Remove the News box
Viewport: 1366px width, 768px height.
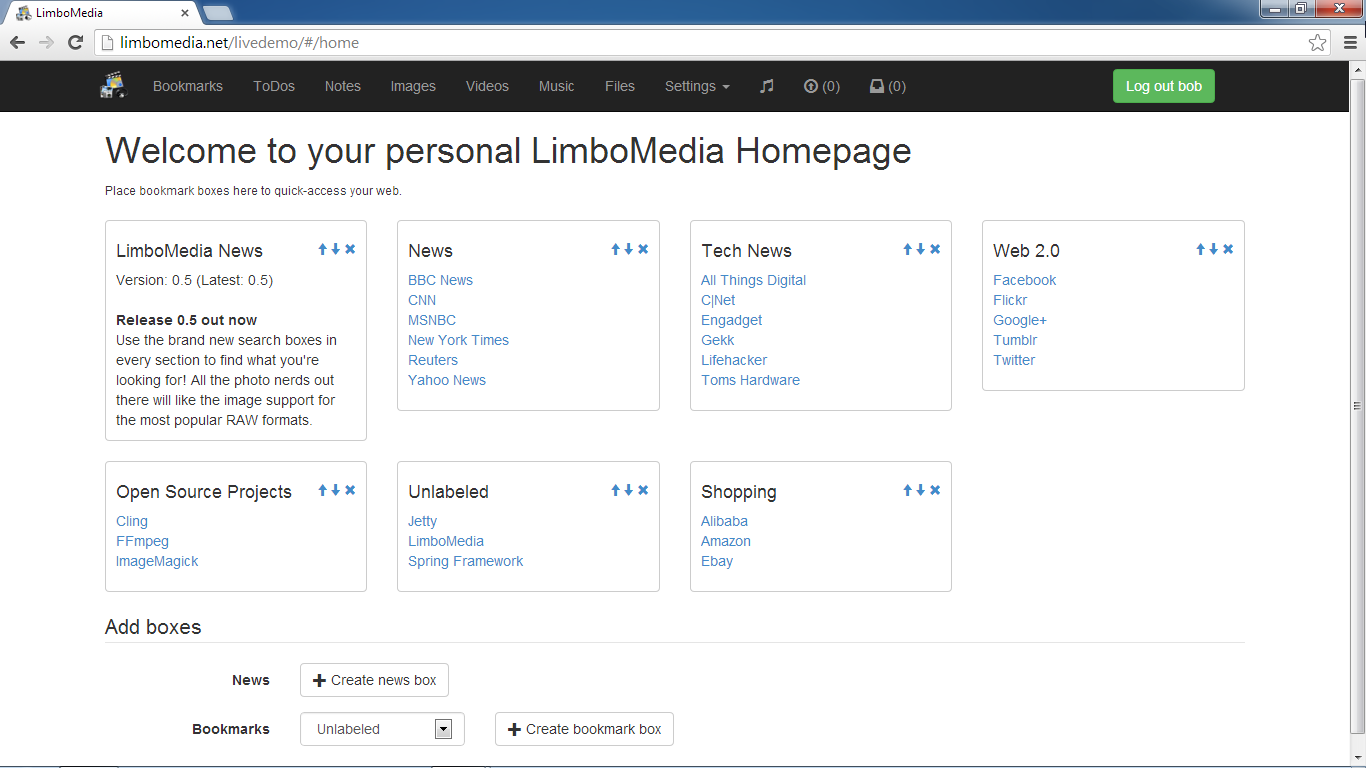[x=643, y=249]
